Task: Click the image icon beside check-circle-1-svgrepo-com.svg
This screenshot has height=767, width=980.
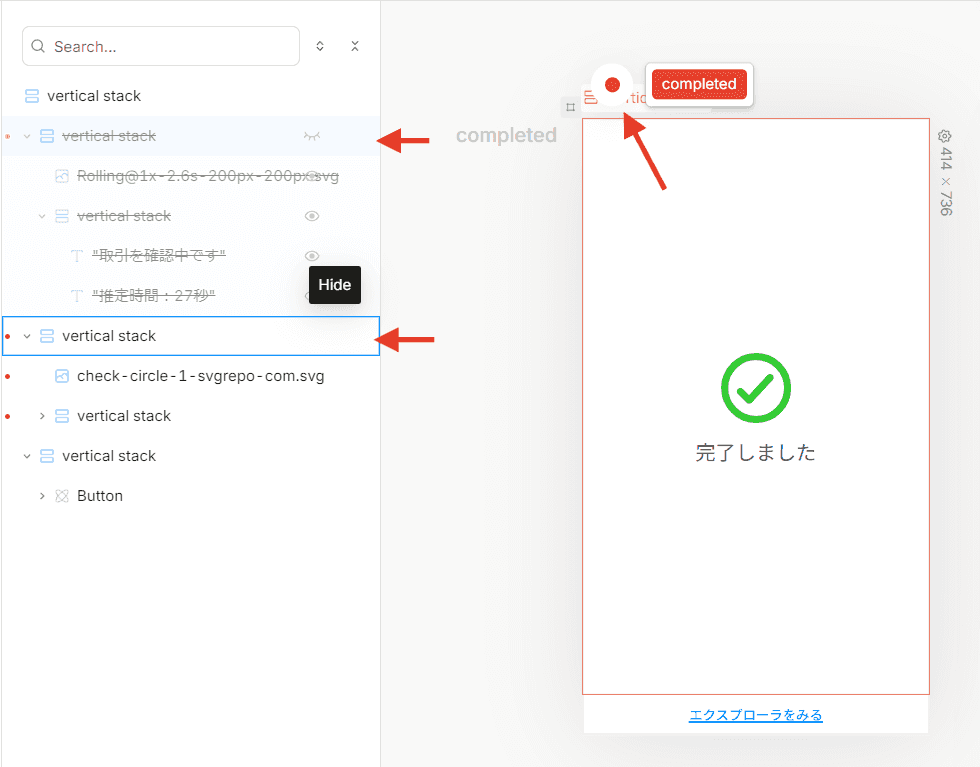Action: click(x=62, y=376)
